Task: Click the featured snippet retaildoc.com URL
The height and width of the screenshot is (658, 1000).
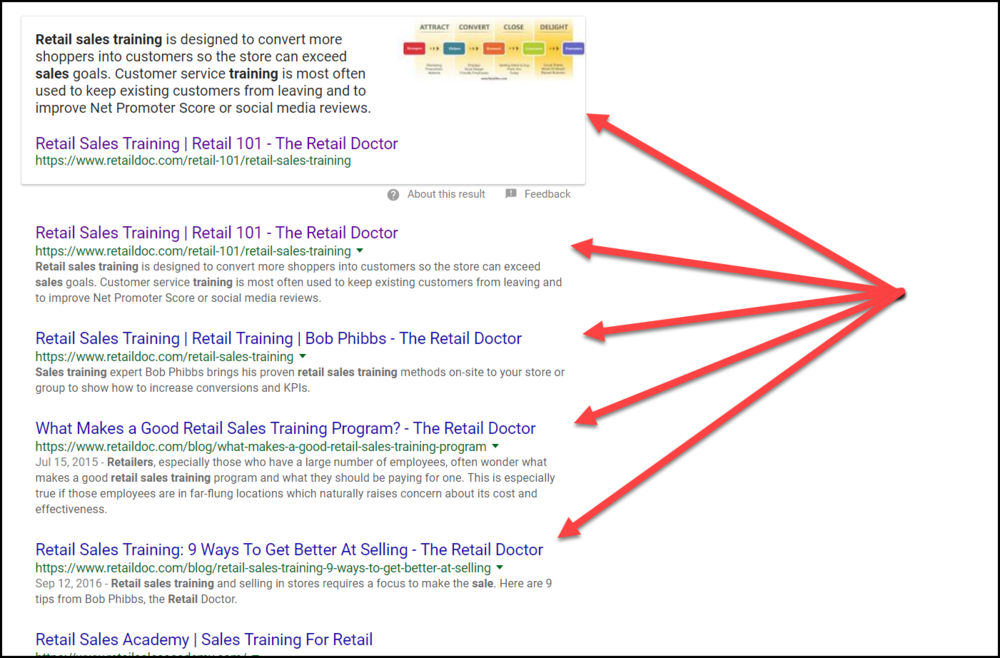Action: pos(193,161)
